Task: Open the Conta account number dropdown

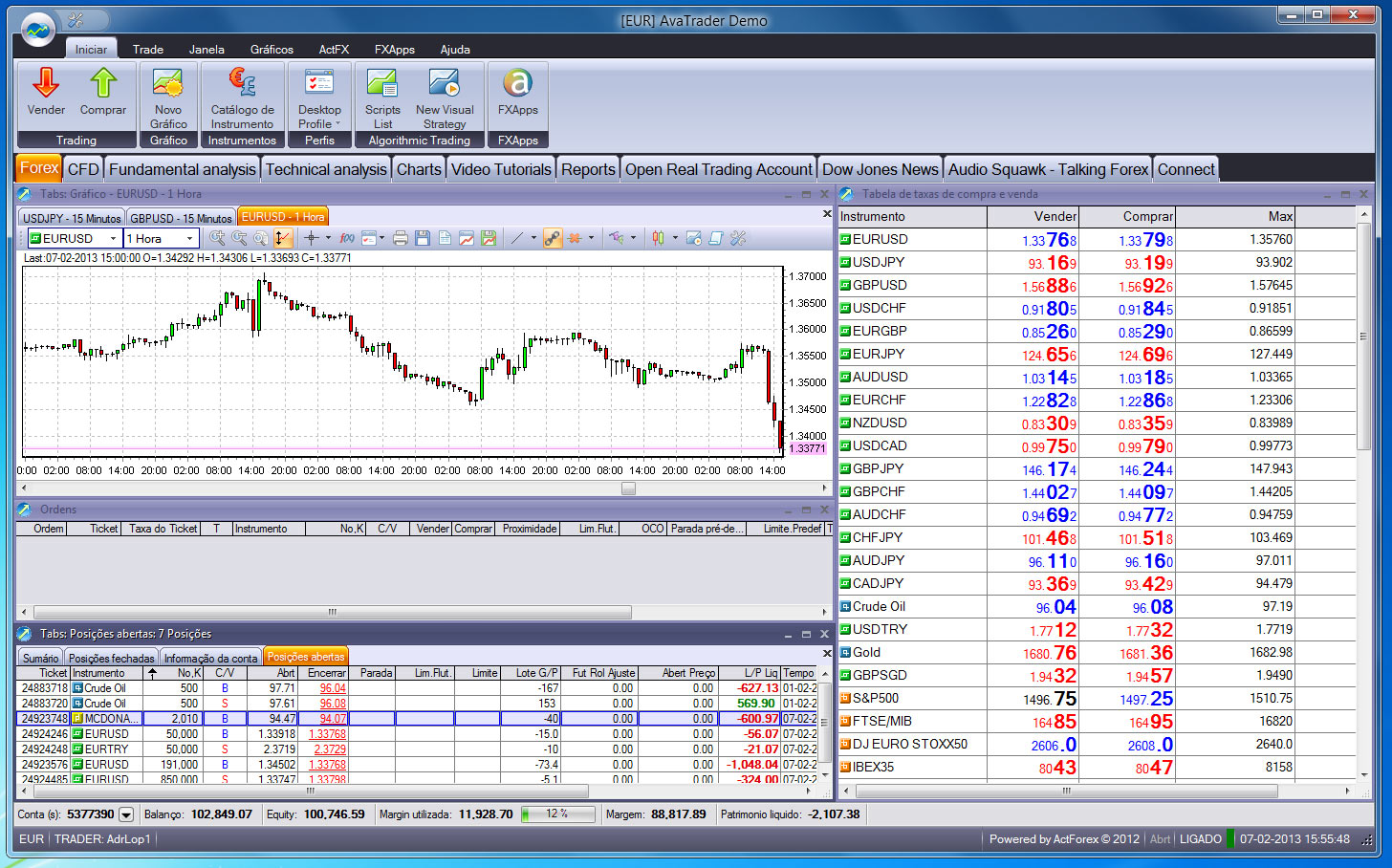Action: [x=126, y=814]
